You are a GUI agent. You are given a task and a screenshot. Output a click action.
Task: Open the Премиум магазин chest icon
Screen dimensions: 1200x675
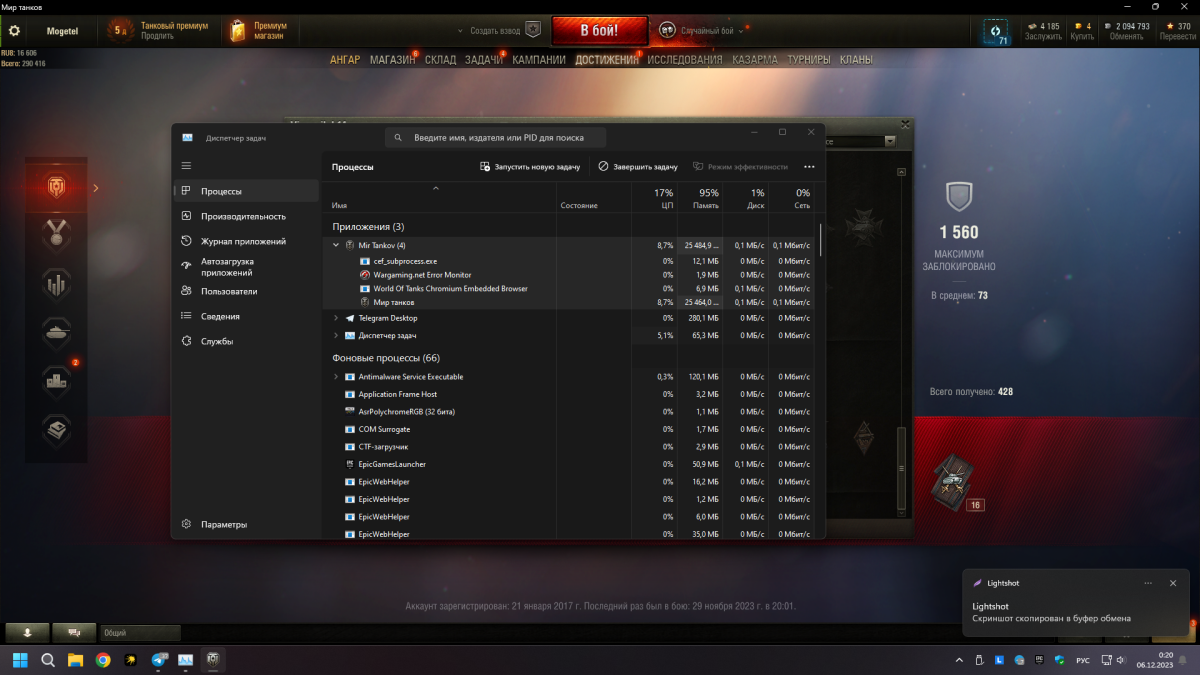238,31
